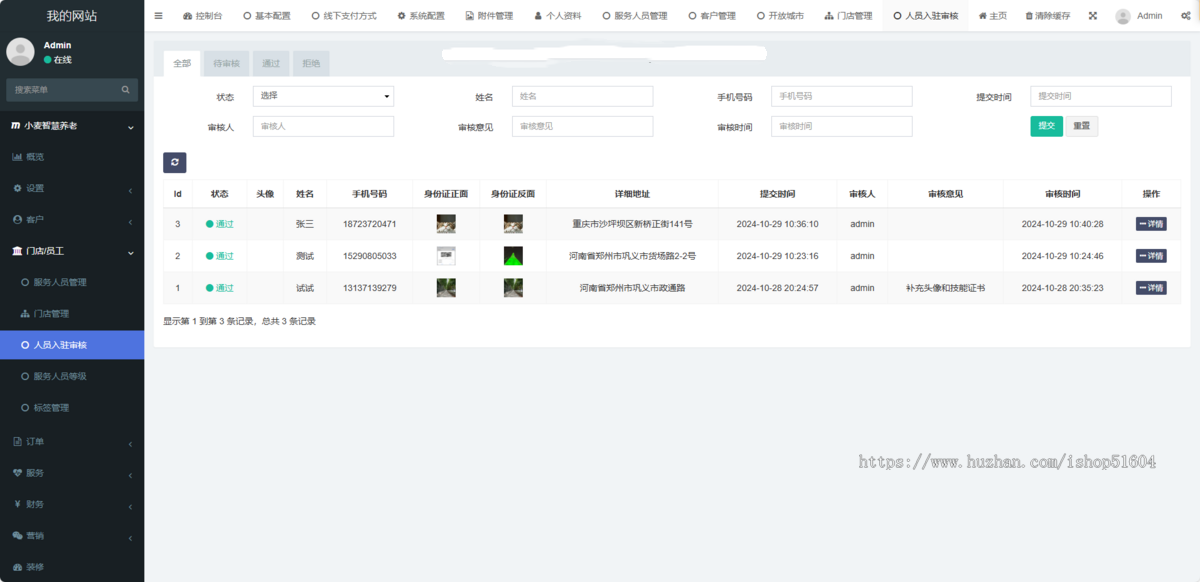Image resolution: width=1200 pixels, height=582 pixels.
Task: Click phone number 18723720471
Action: point(369,224)
